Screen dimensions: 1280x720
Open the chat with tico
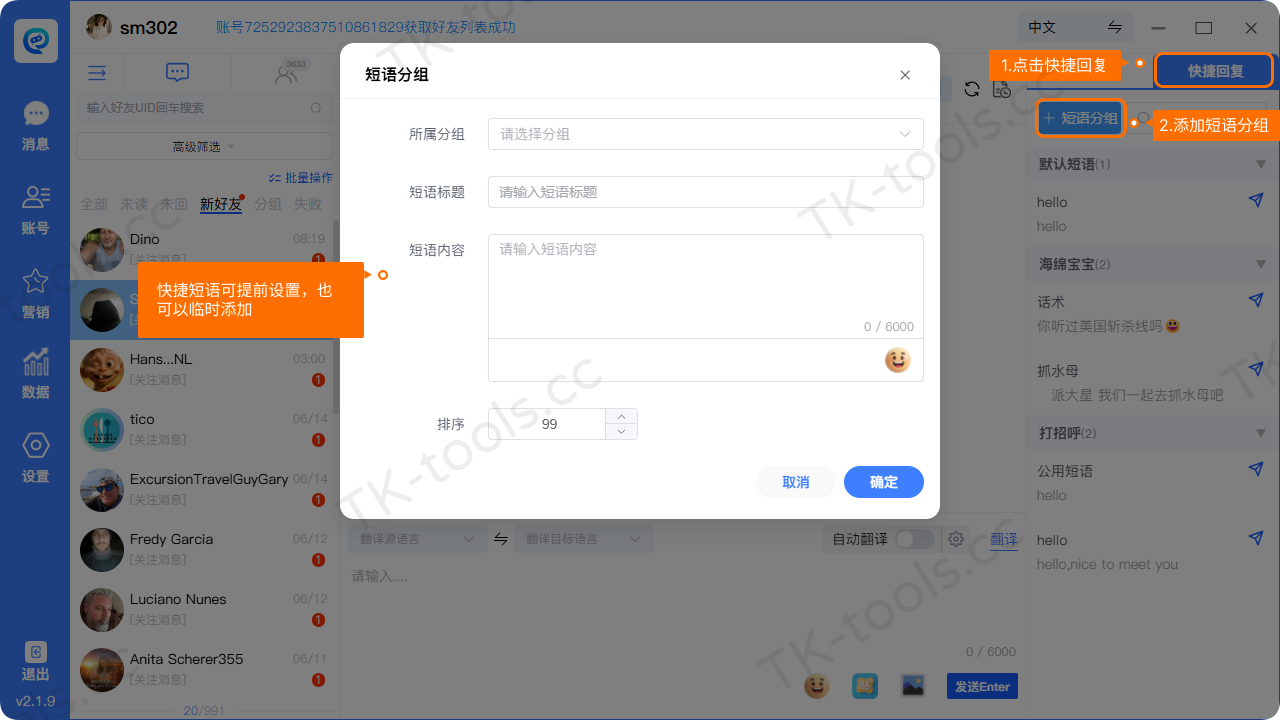[204, 430]
